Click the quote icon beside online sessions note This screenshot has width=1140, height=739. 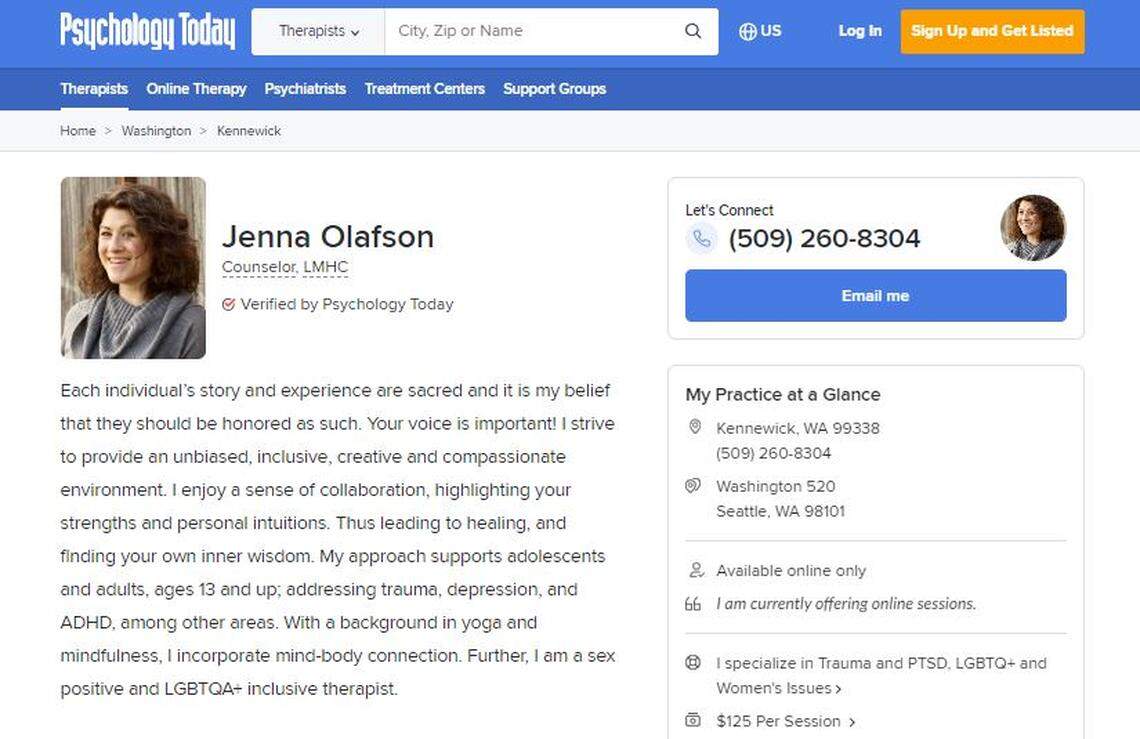click(695, 603)
